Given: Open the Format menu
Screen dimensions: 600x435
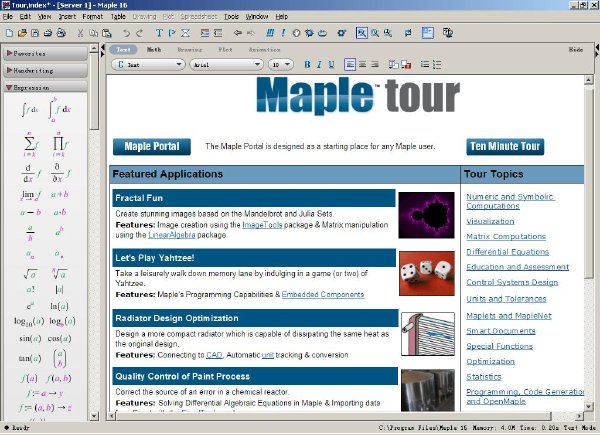Looking at the screenshot, I should tap(93, 16).
